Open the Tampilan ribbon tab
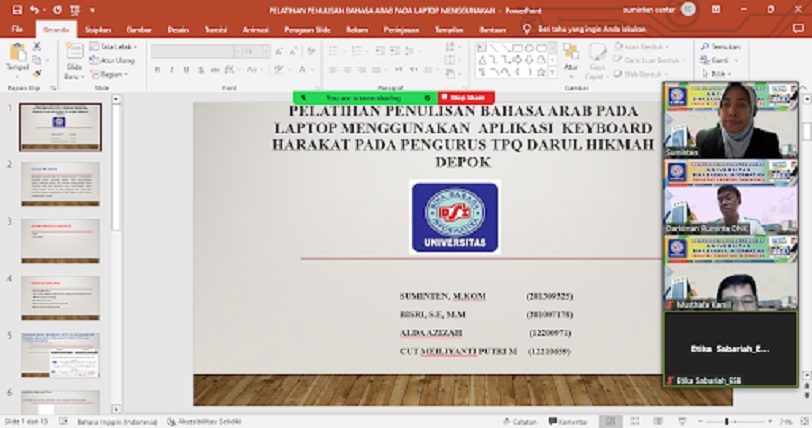The height and width of the screenshot is (428, 812). [449, 30]
